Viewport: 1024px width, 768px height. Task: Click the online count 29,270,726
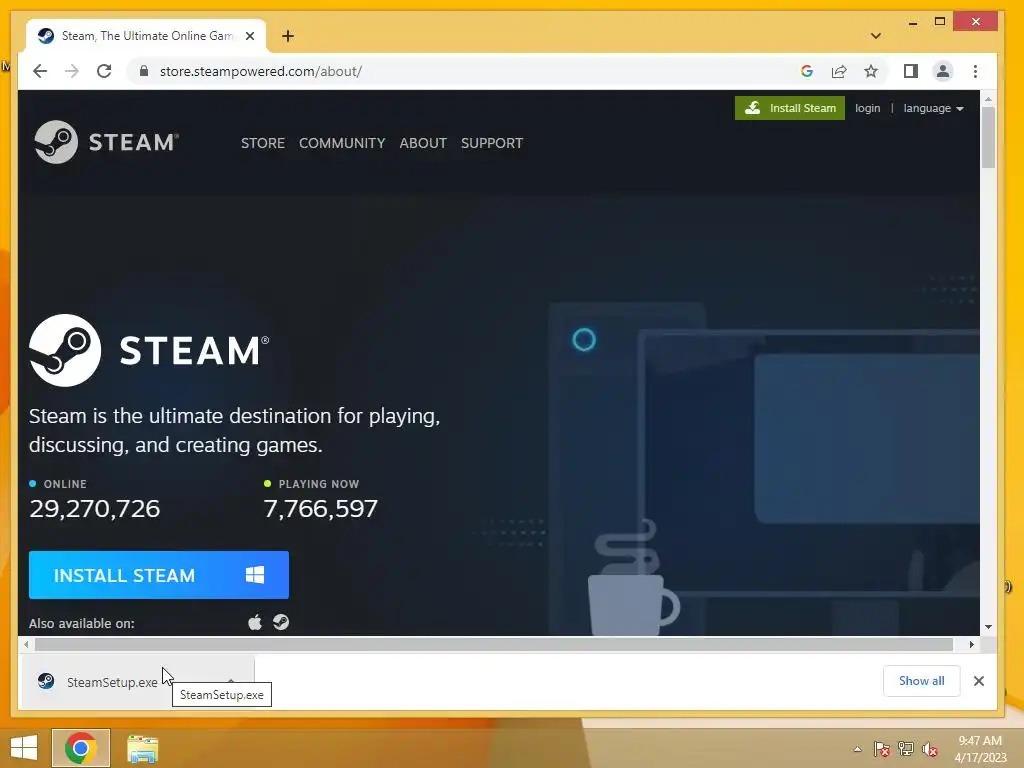(x=95, y=508)
